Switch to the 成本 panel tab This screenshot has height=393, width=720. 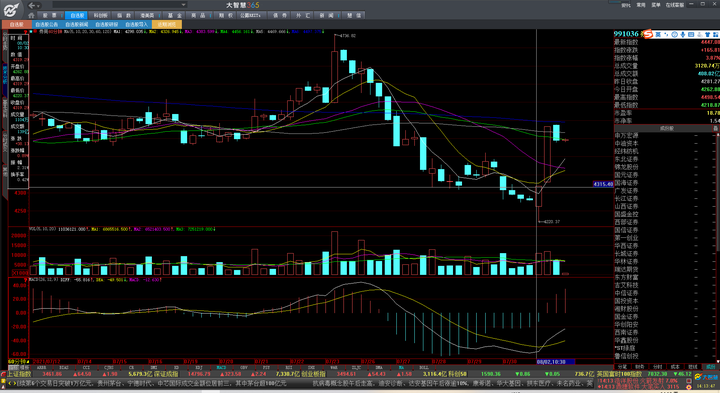[675, 367]
